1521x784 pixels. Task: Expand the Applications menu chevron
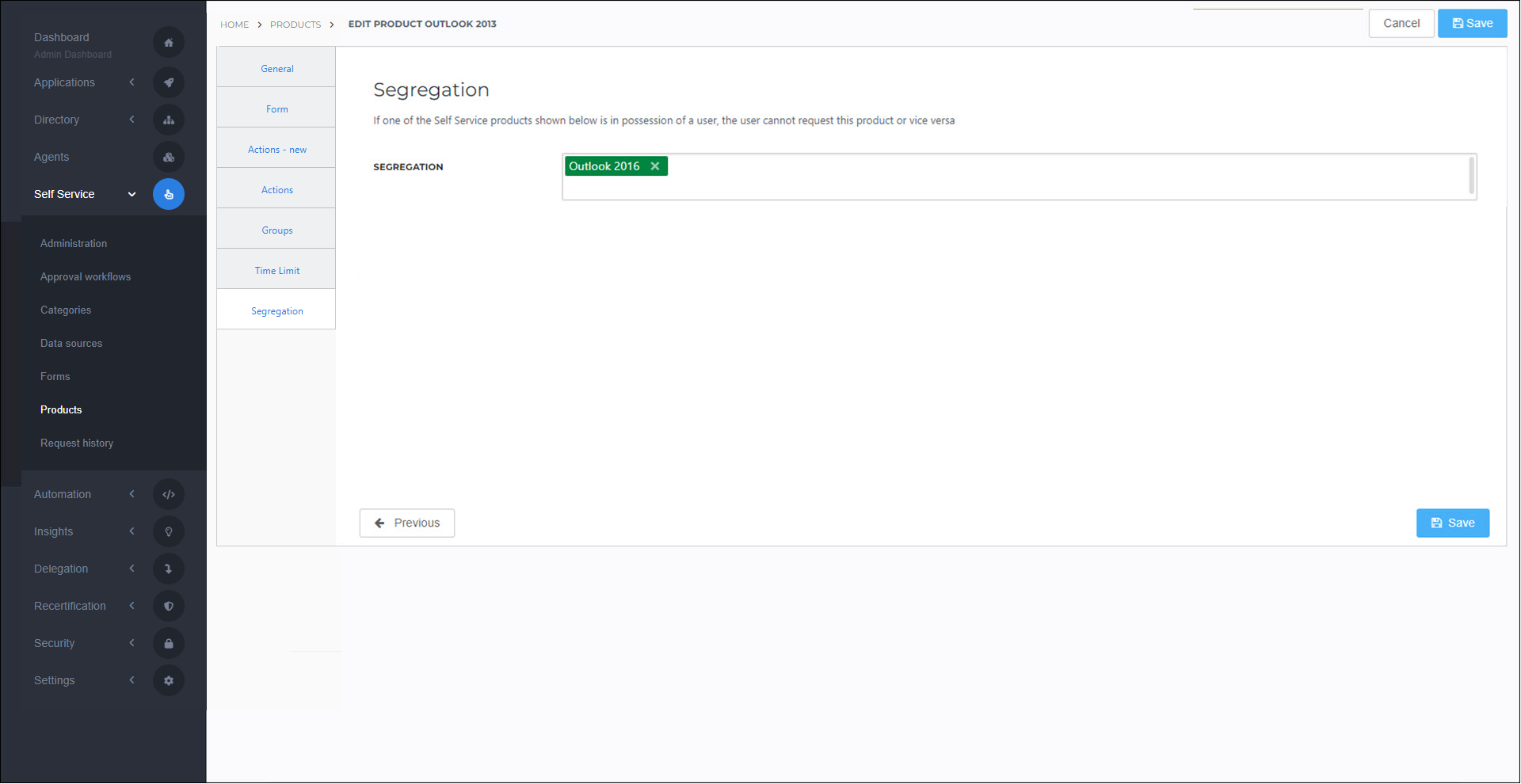click(132, 82)
